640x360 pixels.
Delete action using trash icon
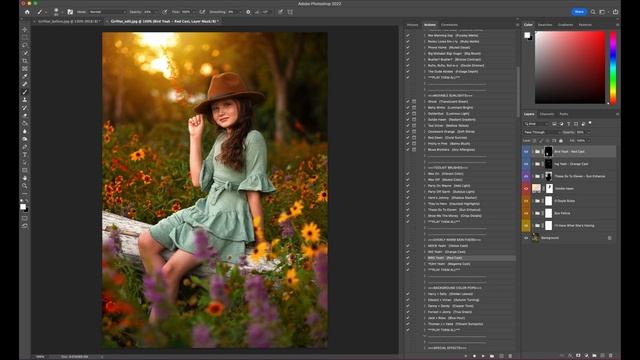point(511,356)
